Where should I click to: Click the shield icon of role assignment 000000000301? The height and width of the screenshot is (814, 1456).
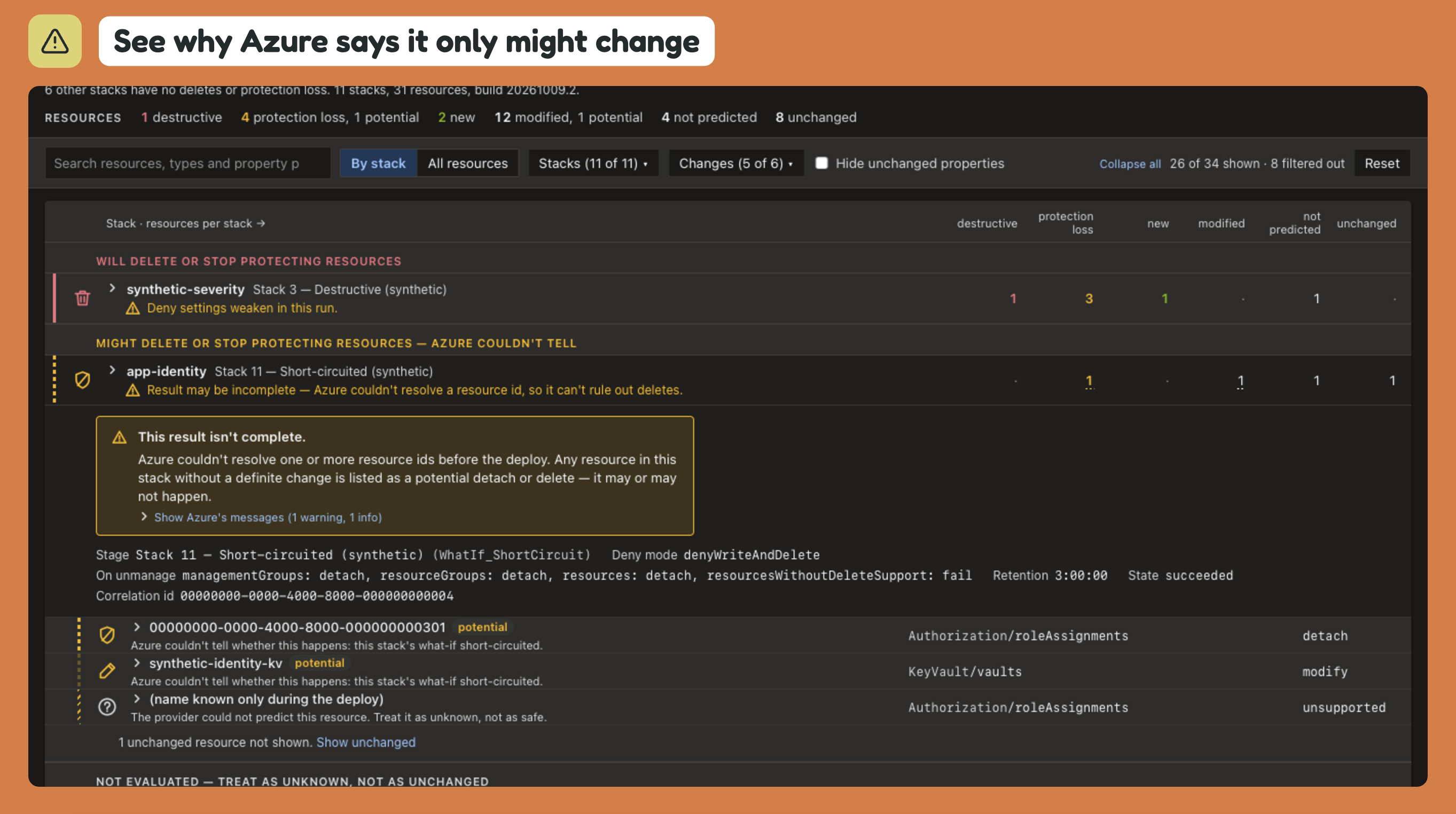(107, 635)
